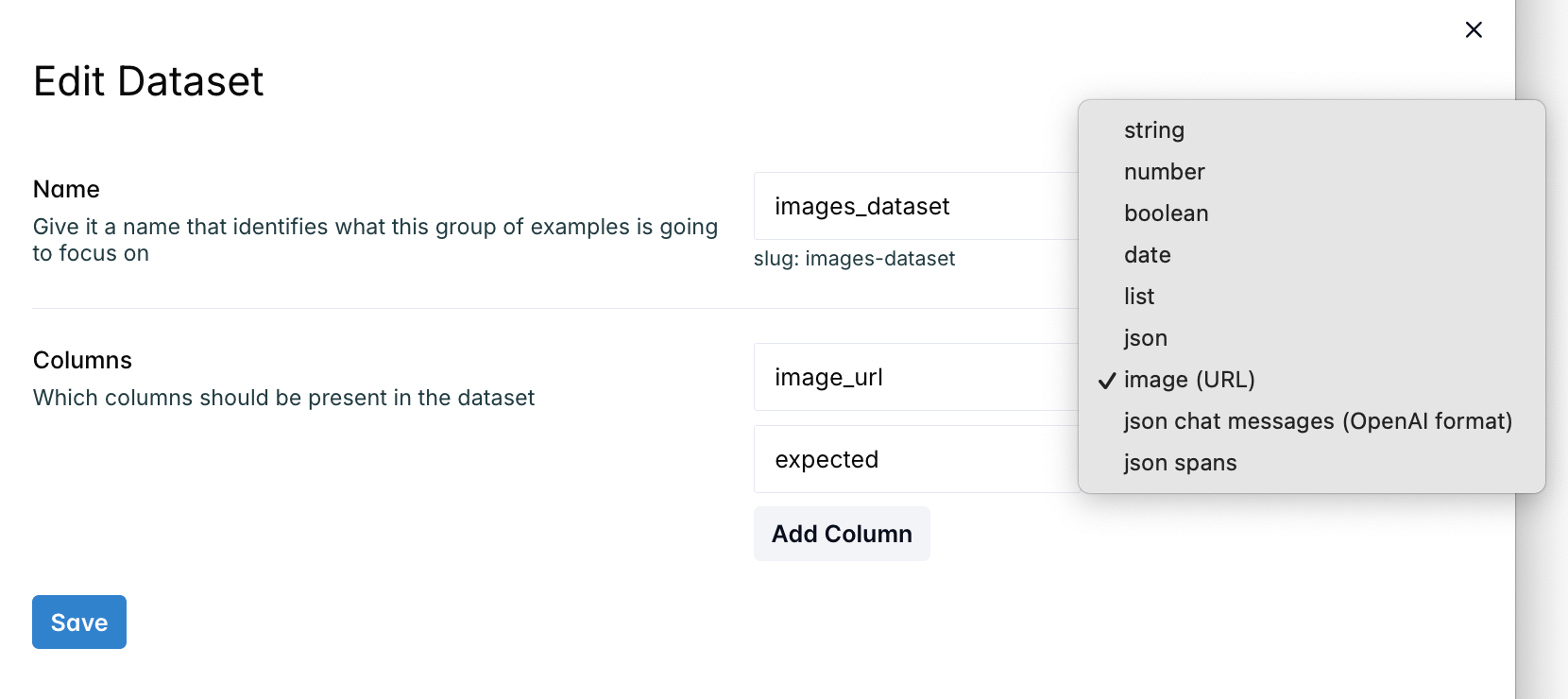Click the Columns section label
The width and height of the screenshot is (1568, 699).
pos(82,361)
